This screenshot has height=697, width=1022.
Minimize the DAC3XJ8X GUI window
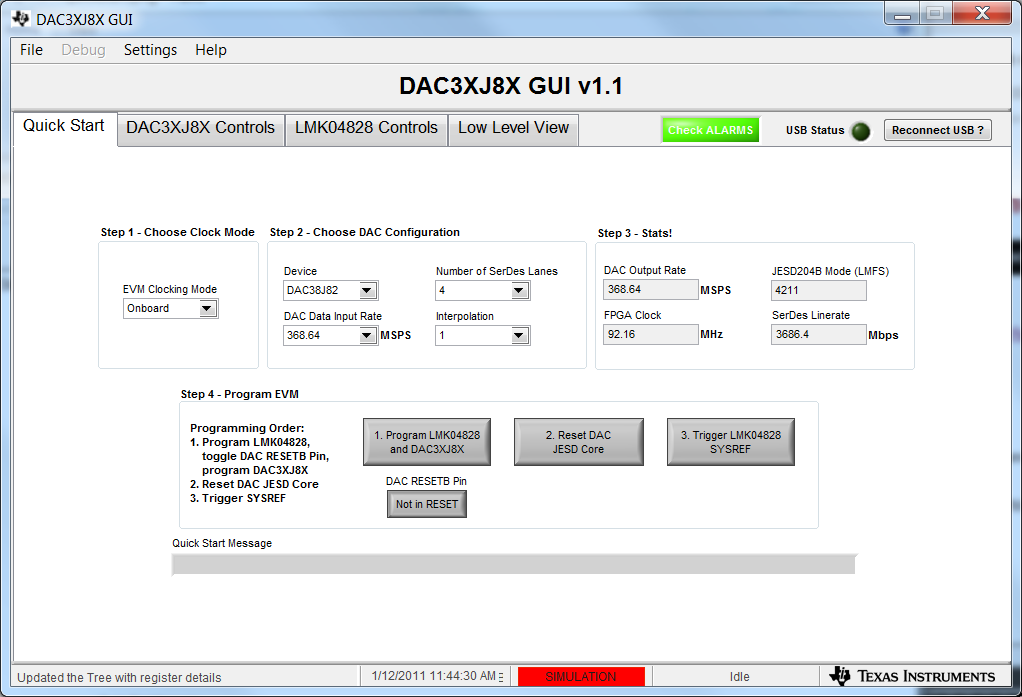[902, 14]
